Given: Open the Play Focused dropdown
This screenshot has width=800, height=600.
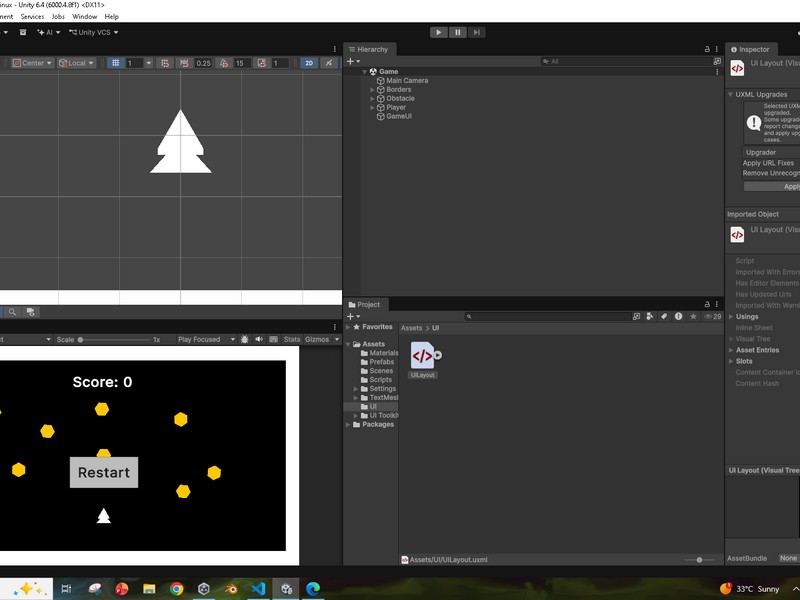Looking at the screenshot, I should click(x=206, y=339).
